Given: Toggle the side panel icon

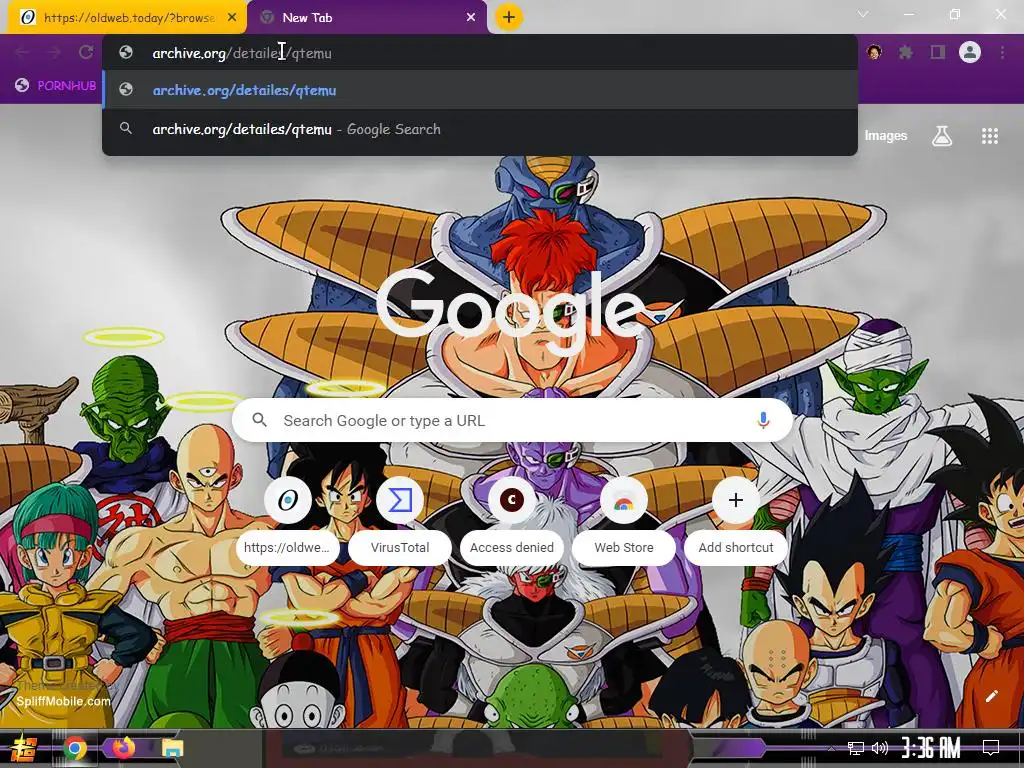Looking at the screenshot, I should point(938,52).
